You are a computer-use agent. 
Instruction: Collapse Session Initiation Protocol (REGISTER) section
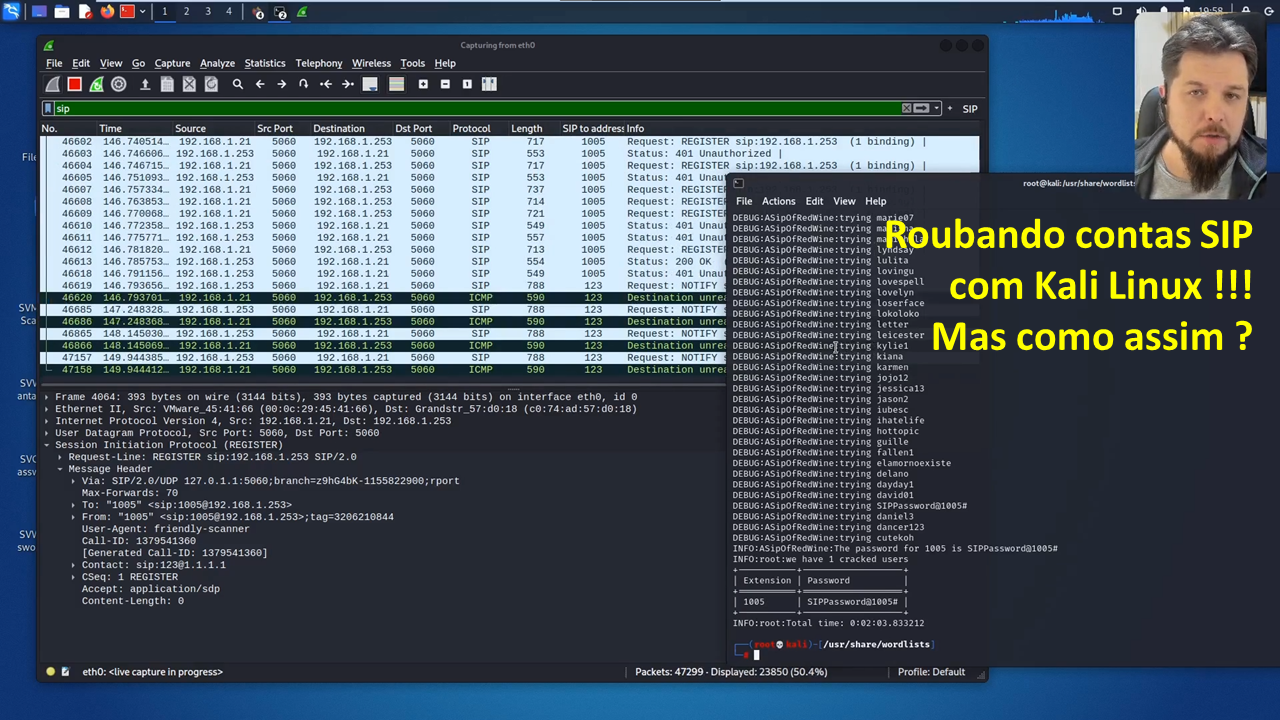pyautogui.click(x=47, y=445)
